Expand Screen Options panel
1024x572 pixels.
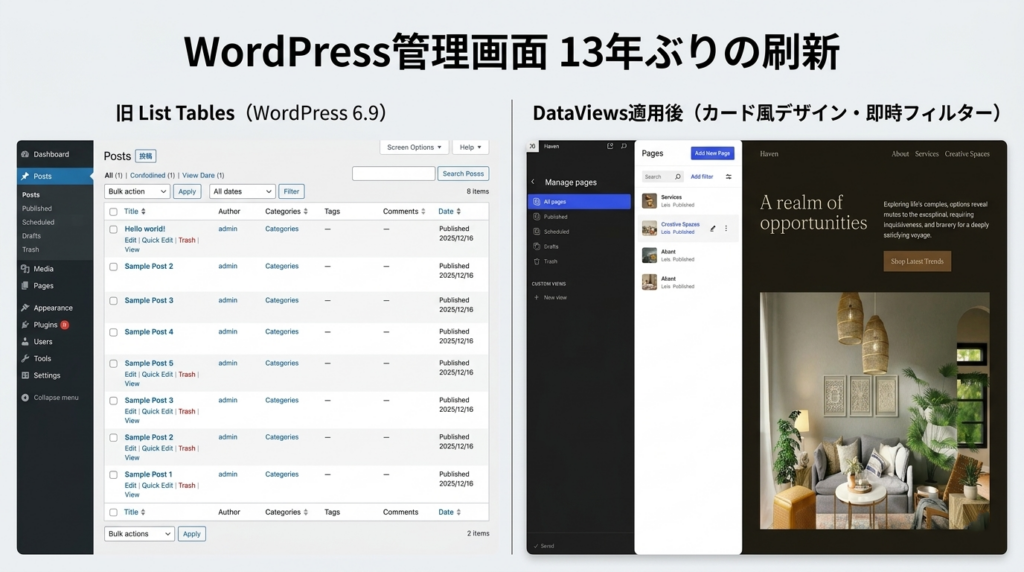(414, 148)
